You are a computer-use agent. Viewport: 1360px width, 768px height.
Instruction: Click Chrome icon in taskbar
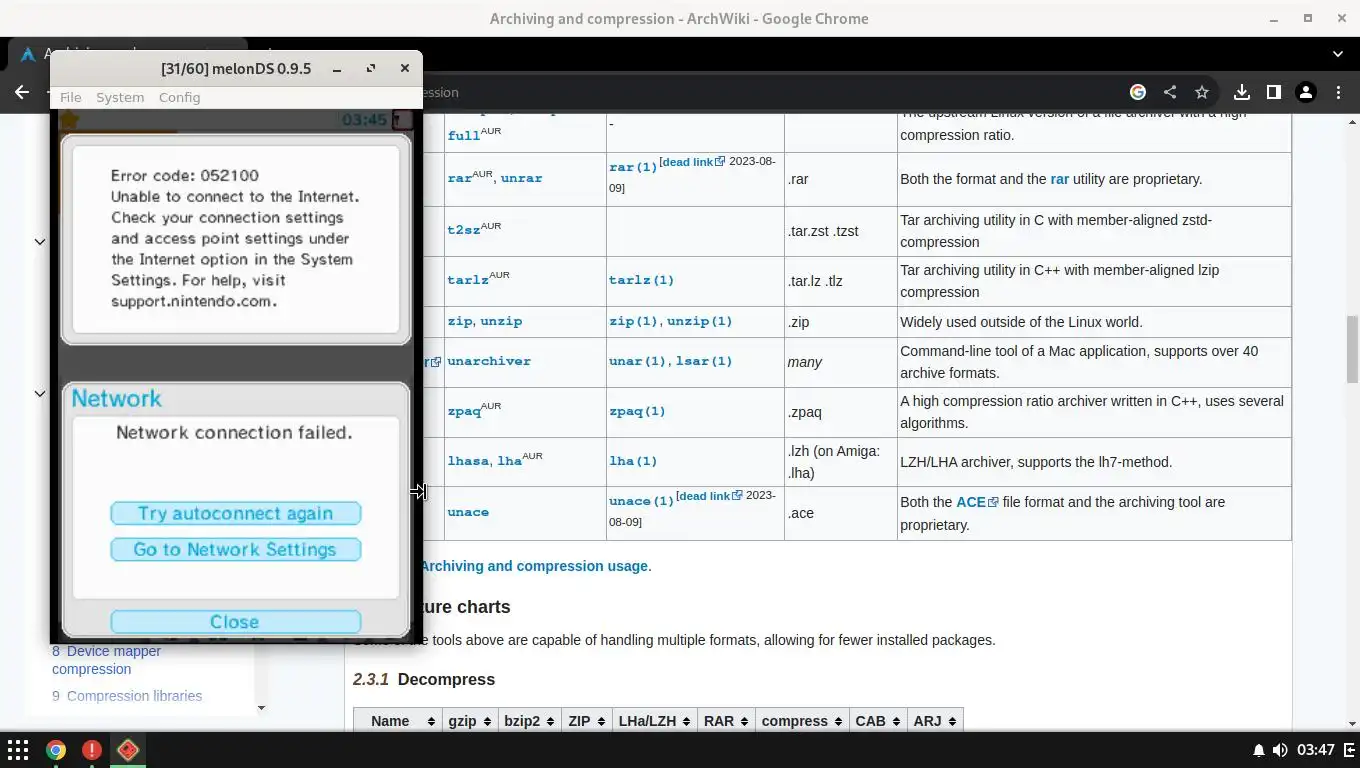pos(56,750)
